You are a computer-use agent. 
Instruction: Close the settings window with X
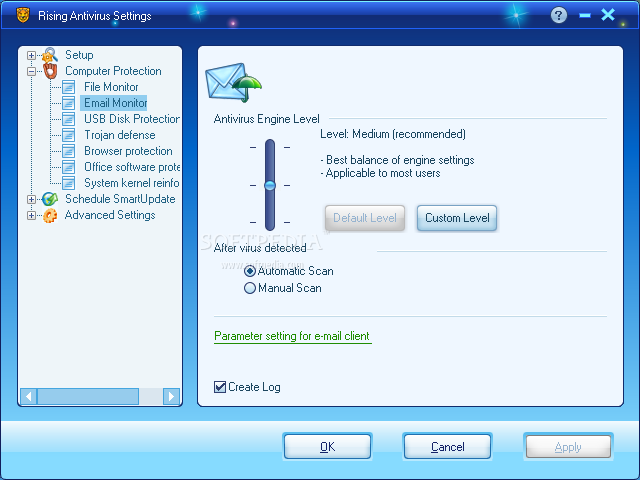pyautogui.click(x=608, y=15)
